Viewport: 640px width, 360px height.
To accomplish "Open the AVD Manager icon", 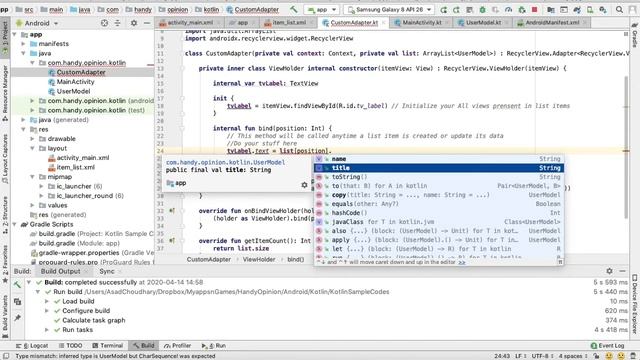I will click(590, 9).
